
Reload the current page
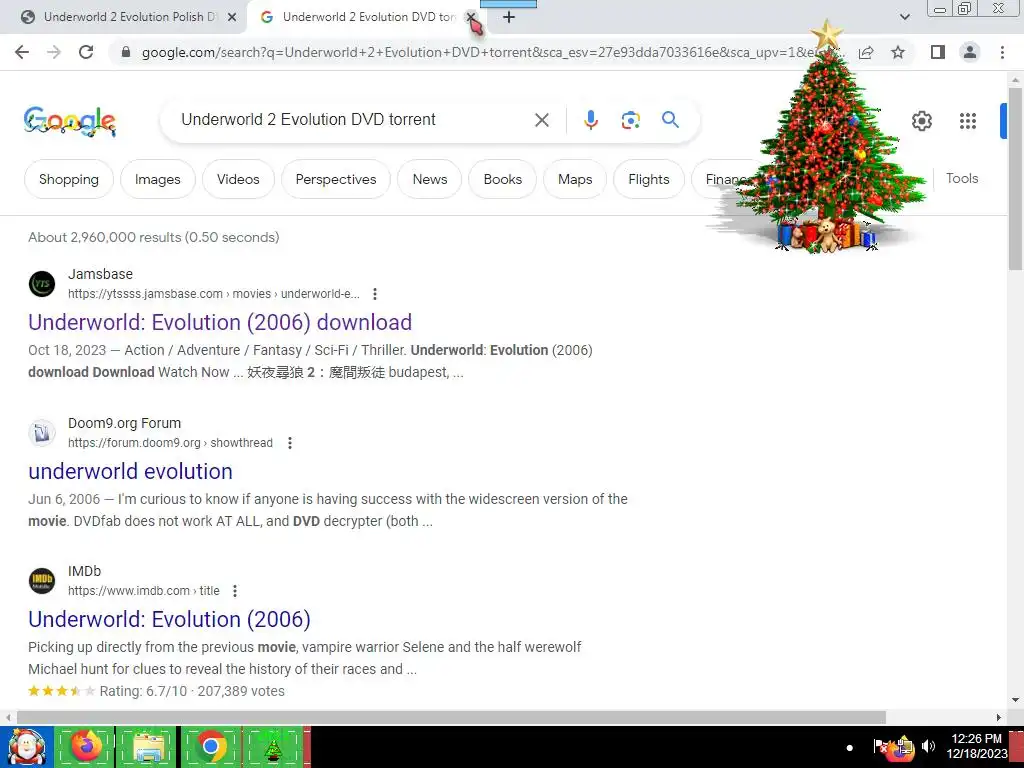pos(86,52)
